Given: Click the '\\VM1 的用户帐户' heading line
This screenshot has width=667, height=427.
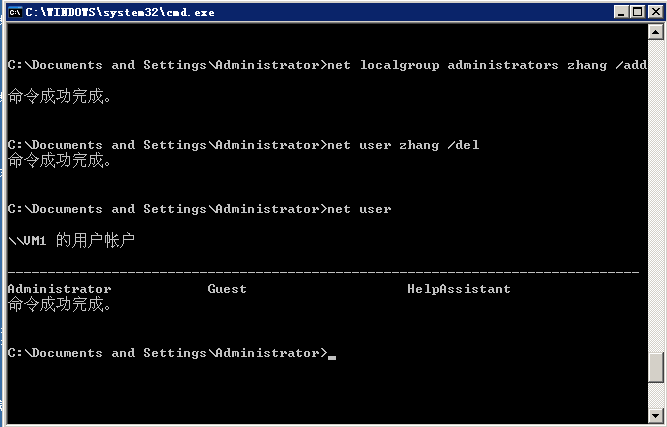Looking at the screenshot, I should click(x=70, y=241).
